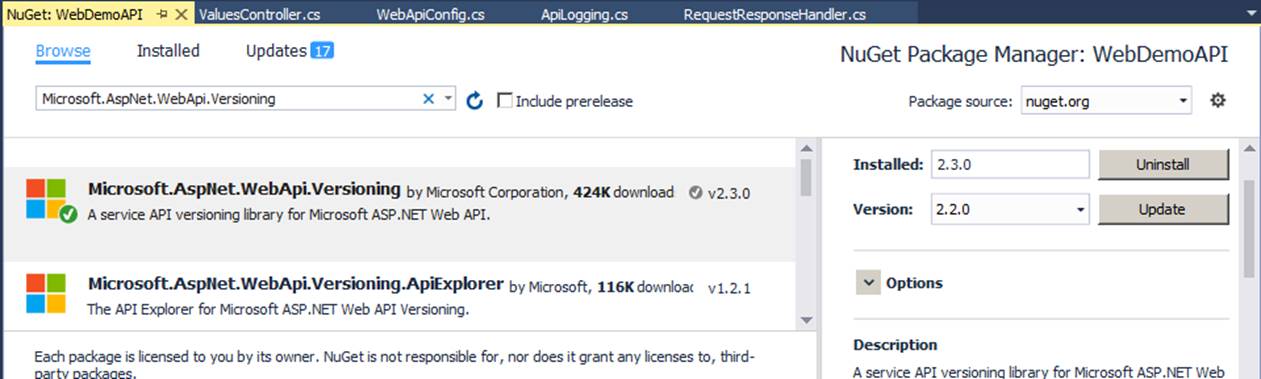The width and height of the screenshot is (1261, 379).
Task: Collapse the Options expander
Action: (x=868, y=283)
